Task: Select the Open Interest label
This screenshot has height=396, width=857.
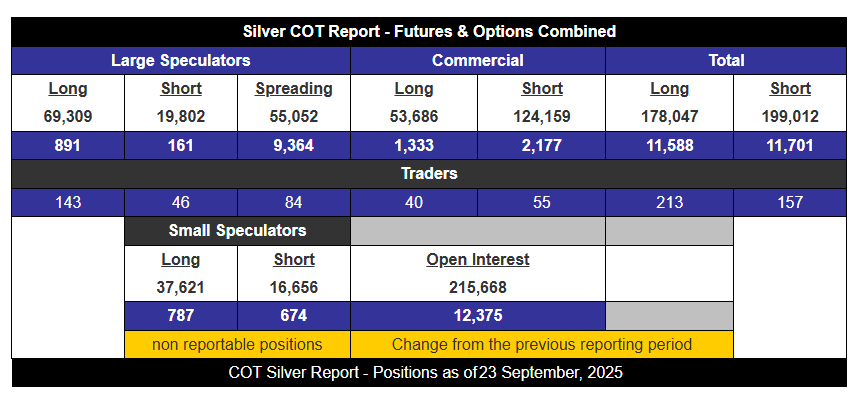Action: [478, 259]
